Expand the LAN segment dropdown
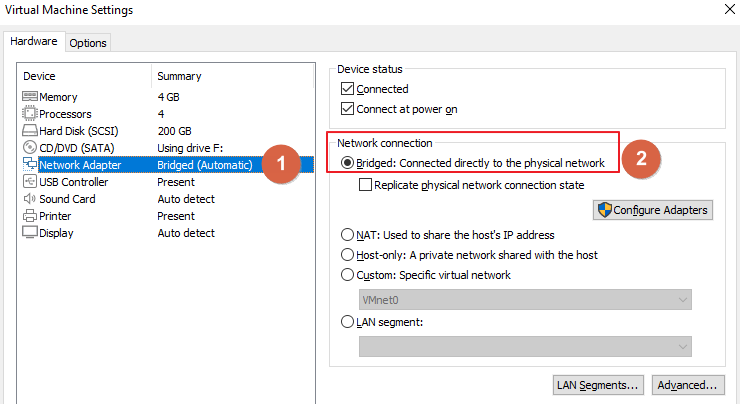Image resolution: width=740 pixels, height=404 pixels. tap(525, 346)
